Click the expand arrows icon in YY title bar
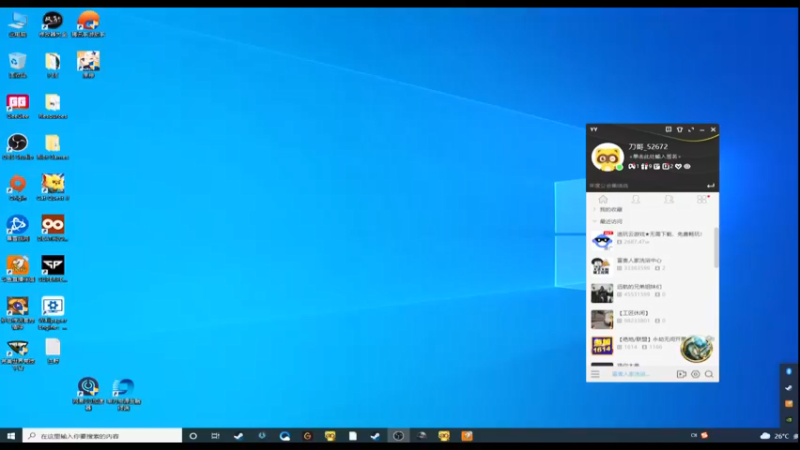The height and width of the screenshot is (450, 800). click(691, 130)
